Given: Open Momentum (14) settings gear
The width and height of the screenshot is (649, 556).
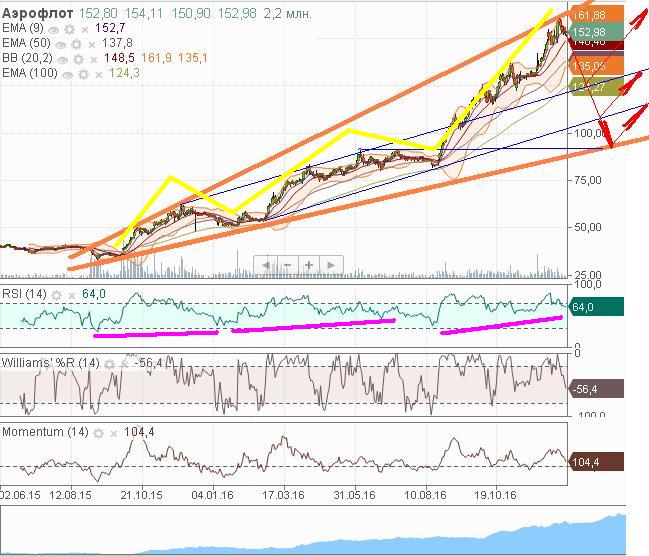Looking at the screenshot, I should [x=99, y=433].
